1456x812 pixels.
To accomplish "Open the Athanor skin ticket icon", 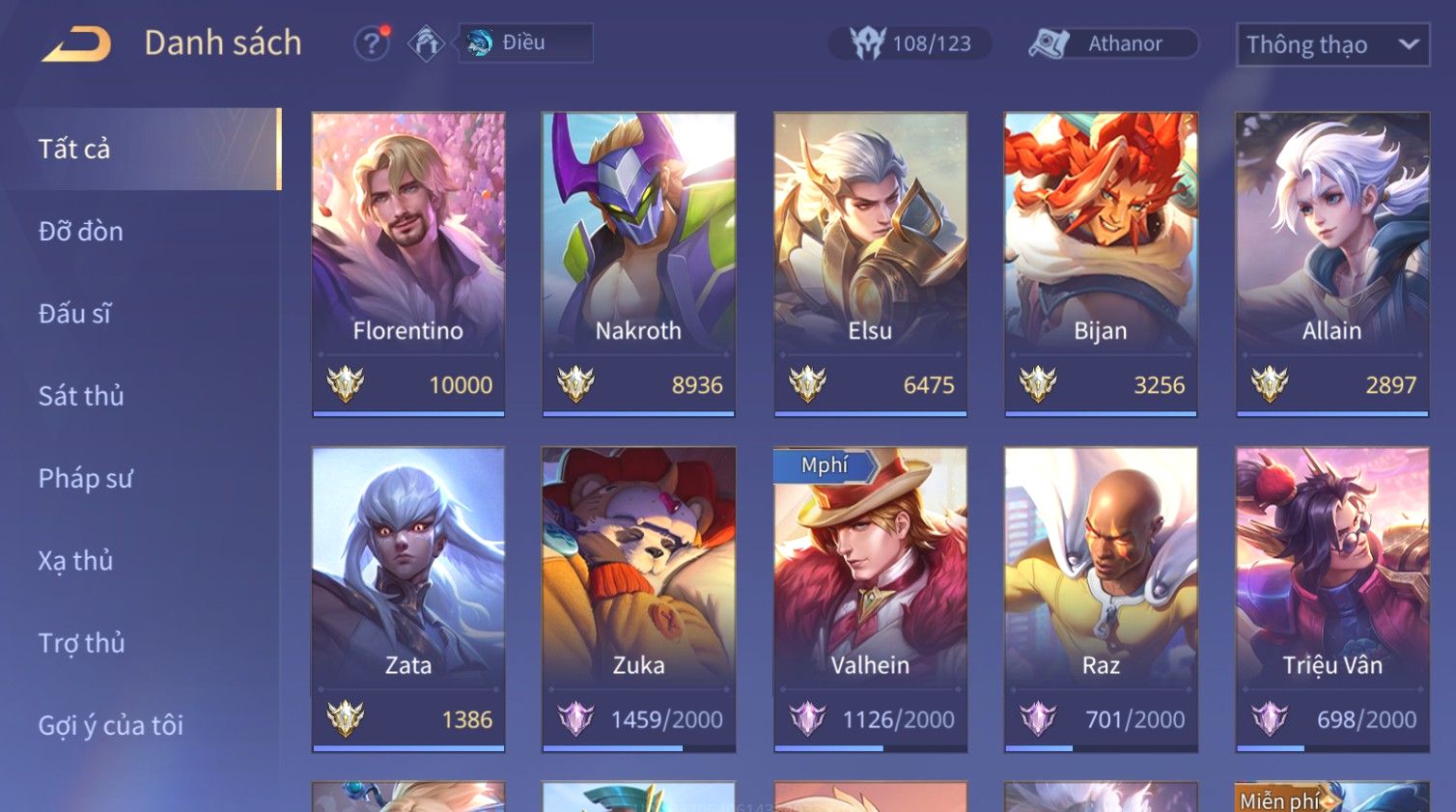I will click(1050, 43).
